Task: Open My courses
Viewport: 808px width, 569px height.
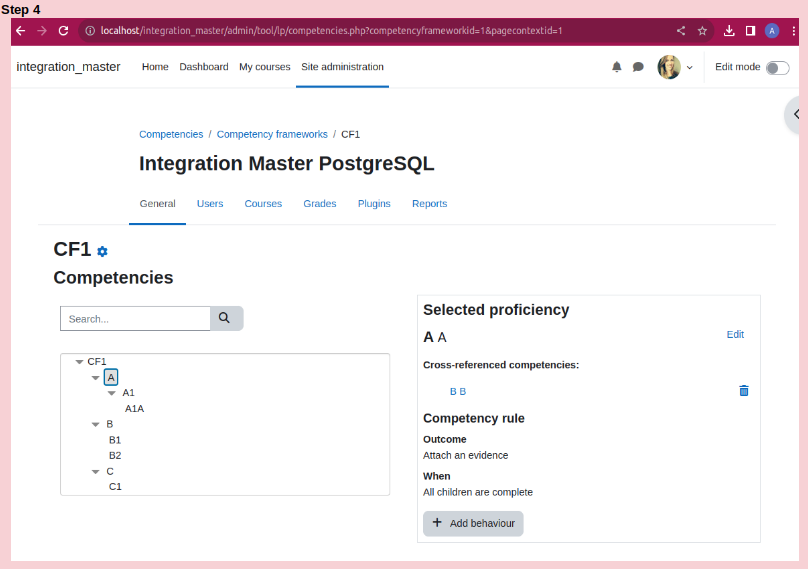Action: click(x=265, y=67)
